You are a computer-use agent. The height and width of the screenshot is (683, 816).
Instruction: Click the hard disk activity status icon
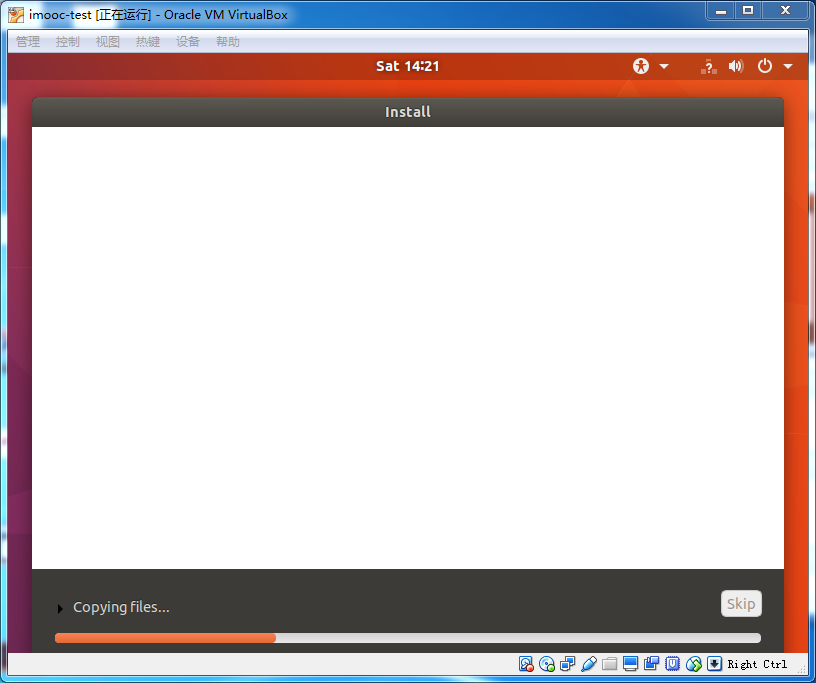coord(526,664)
